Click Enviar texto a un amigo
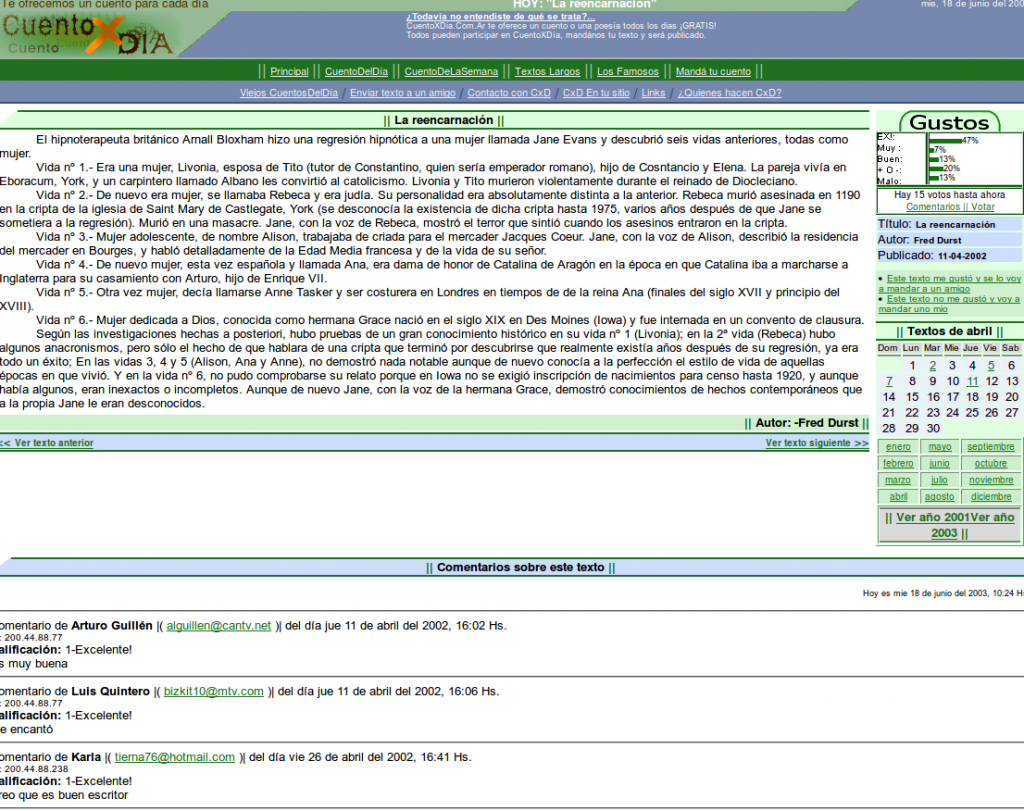1024x811 pixels. click(x=403, y=93)
